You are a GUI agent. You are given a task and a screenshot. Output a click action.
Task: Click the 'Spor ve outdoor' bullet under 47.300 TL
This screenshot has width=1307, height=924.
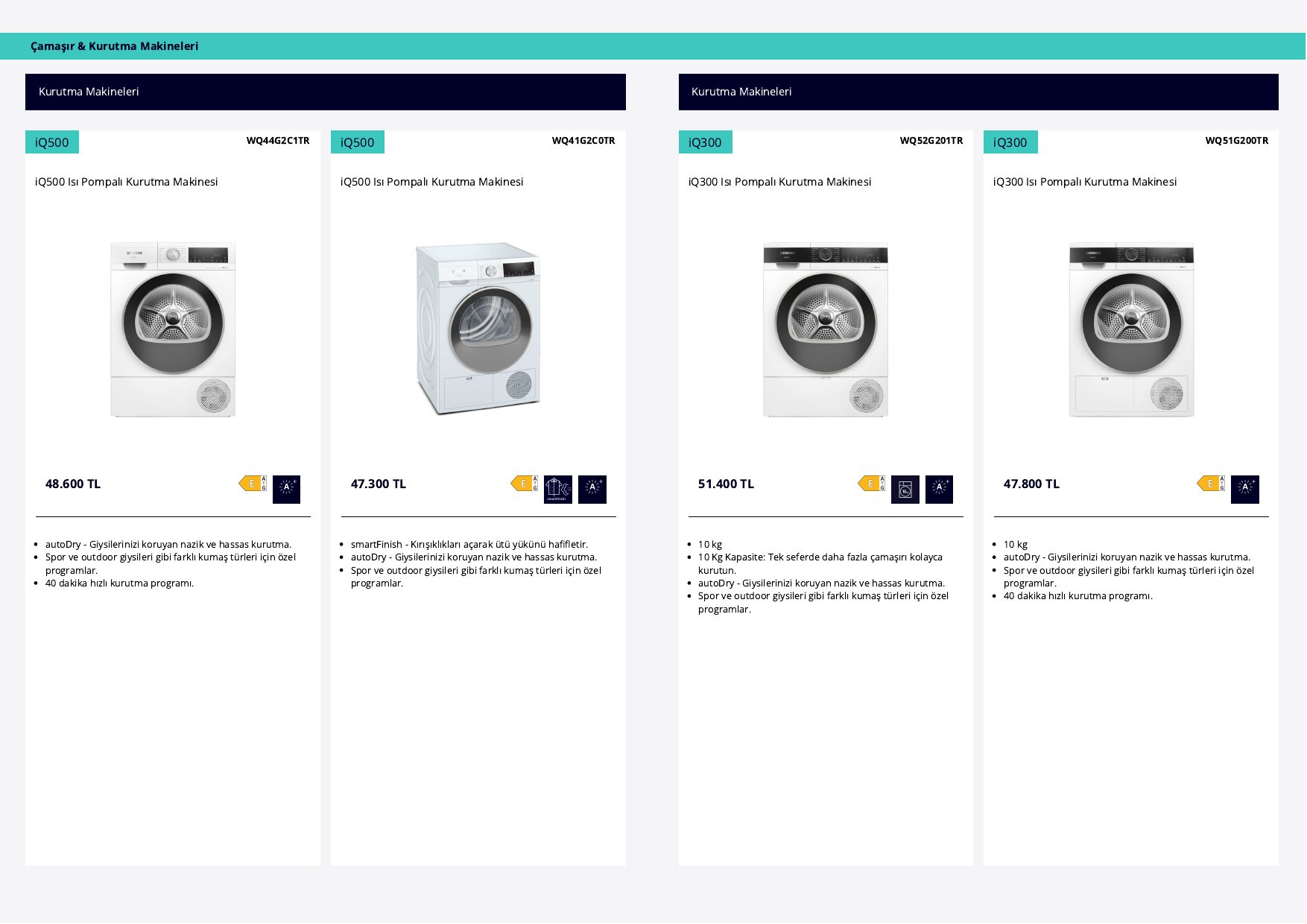point(476,577)
